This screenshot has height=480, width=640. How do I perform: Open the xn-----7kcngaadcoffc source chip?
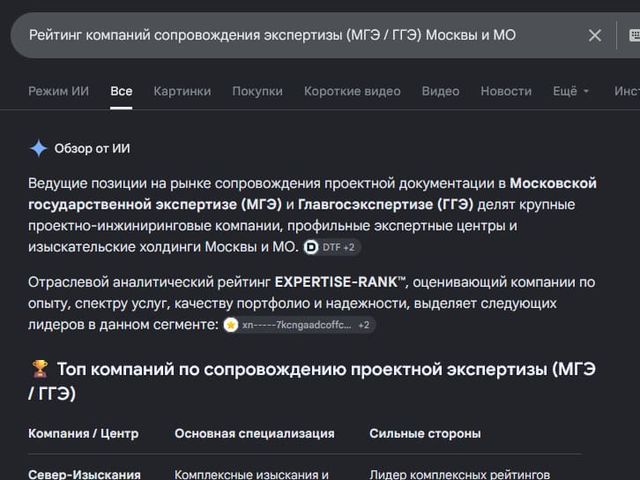click(299, 325)
